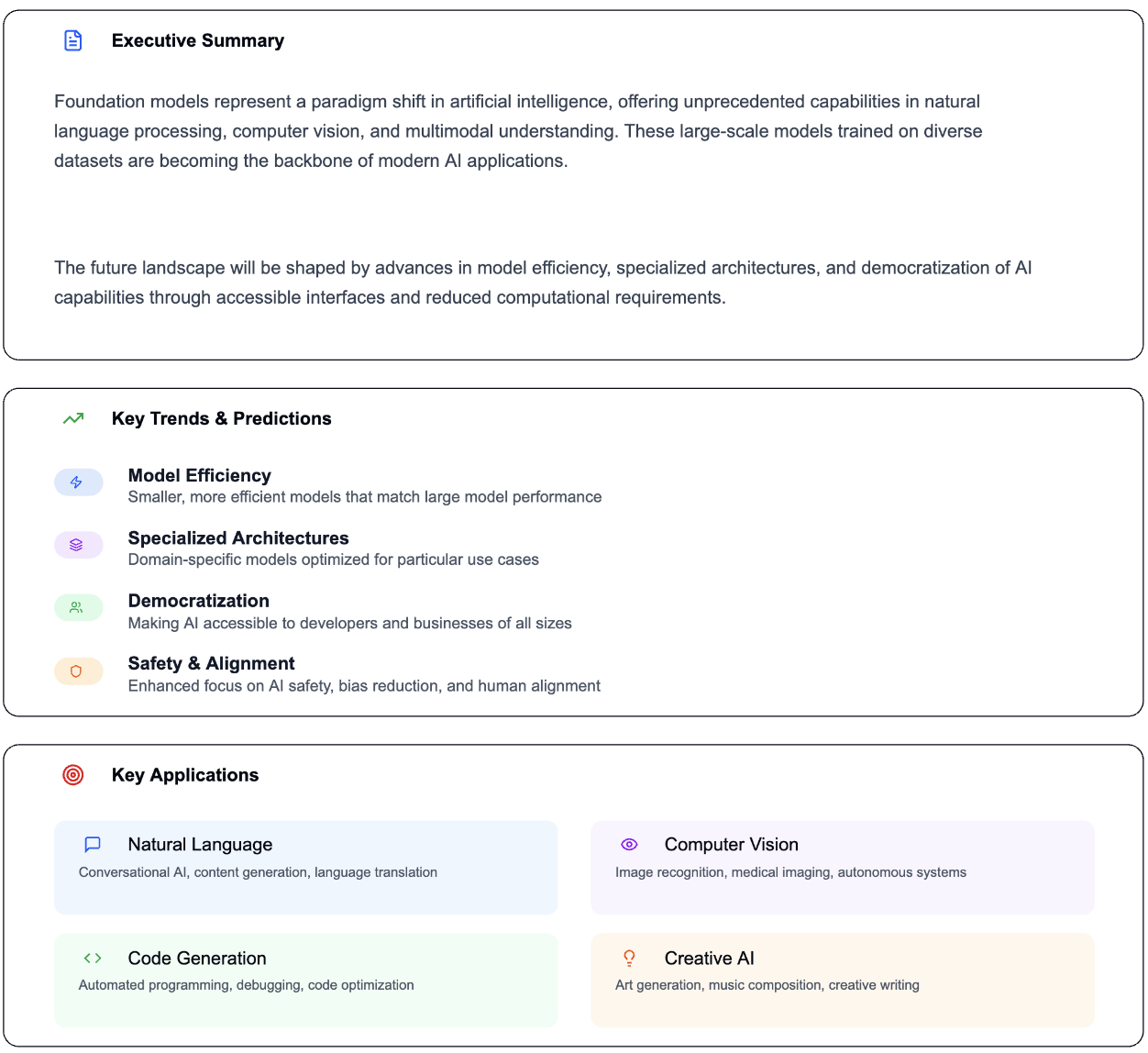Select the Model Efficiency lightning icon

click(77, 482)
